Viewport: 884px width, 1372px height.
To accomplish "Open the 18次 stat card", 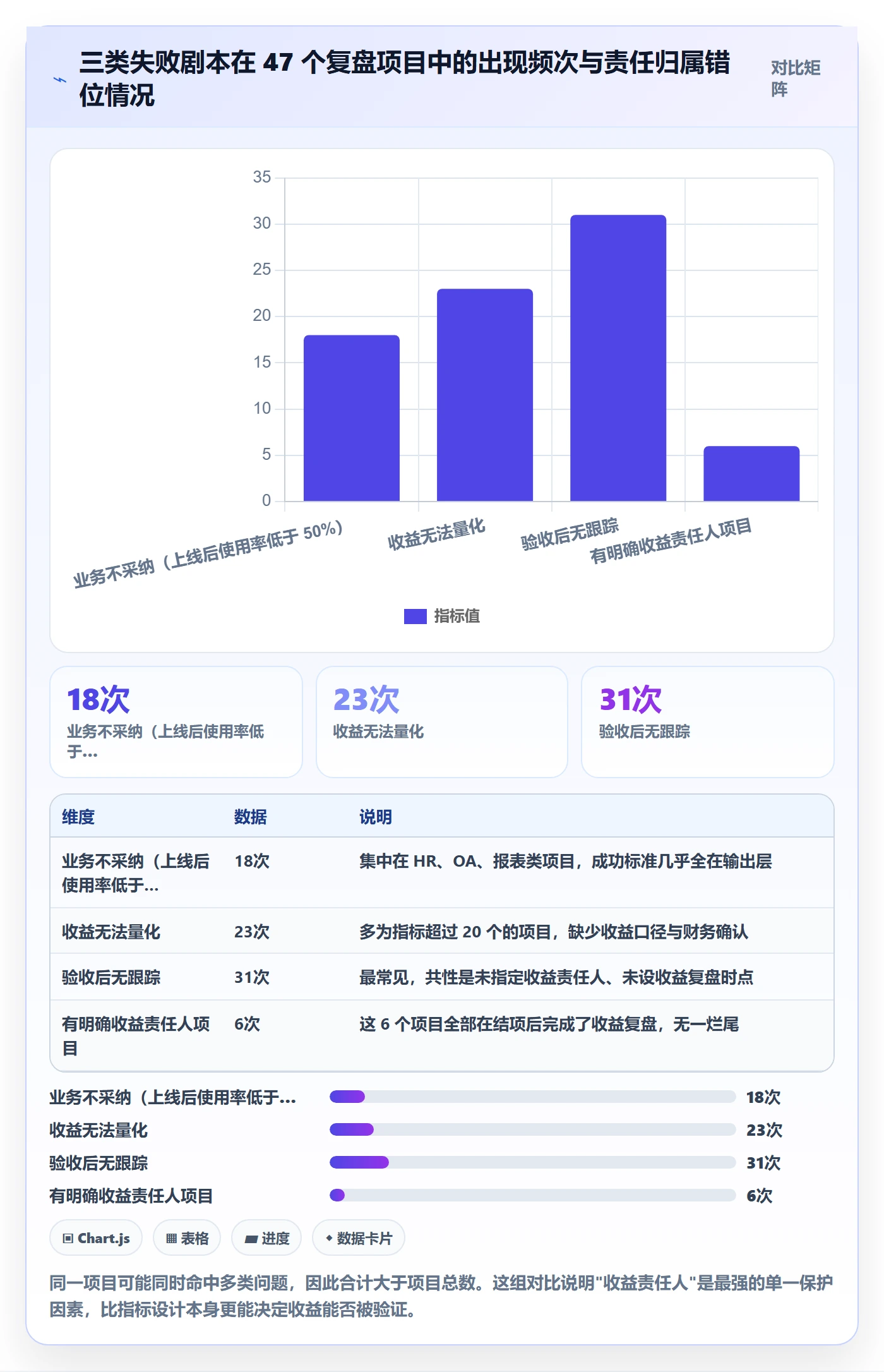I will [176, 722].
